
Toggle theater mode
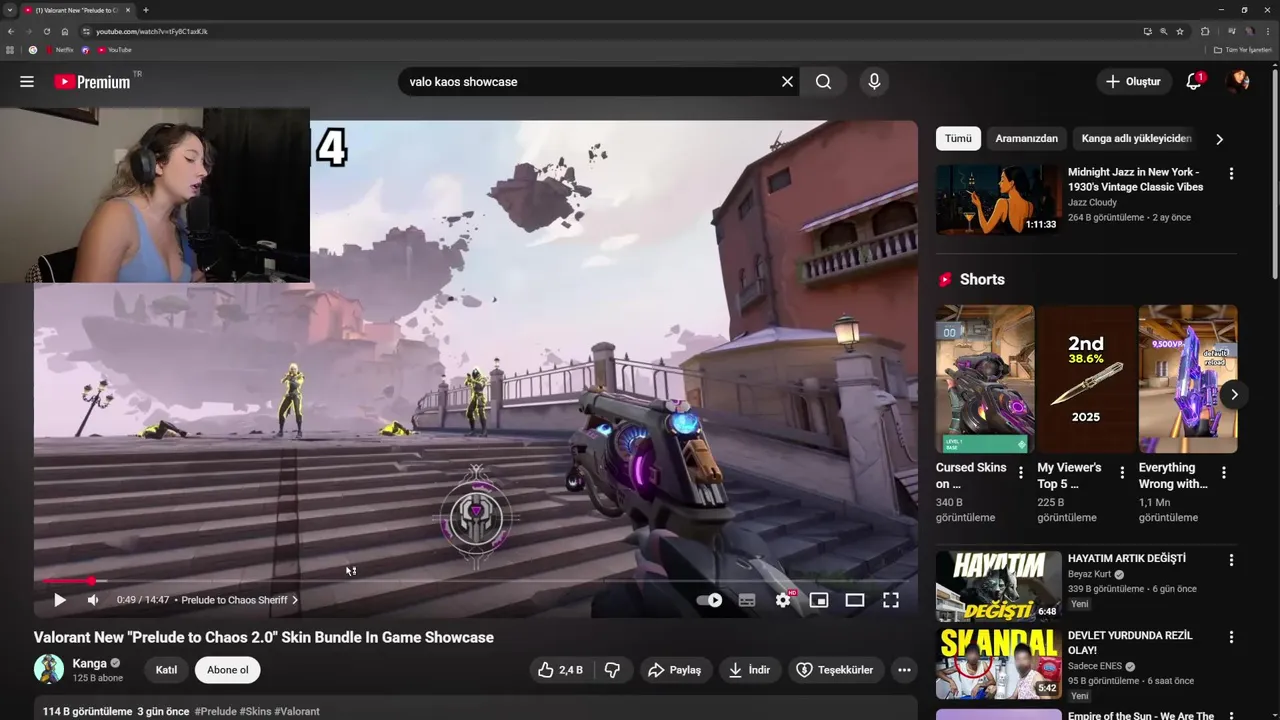pyautogui.click(x=855, y=600)
